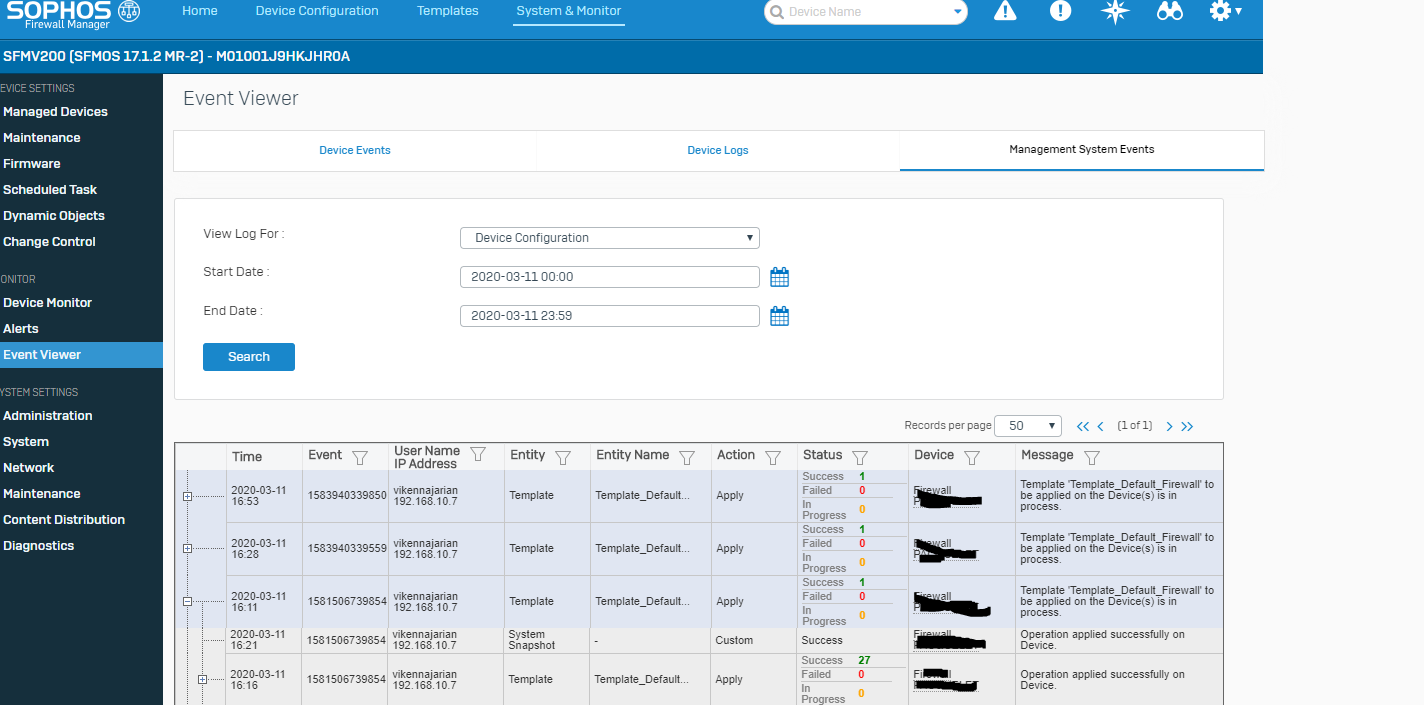Open Content Distribution page
This screenshot has height=705, width=1424.
[x=64, y=520]
